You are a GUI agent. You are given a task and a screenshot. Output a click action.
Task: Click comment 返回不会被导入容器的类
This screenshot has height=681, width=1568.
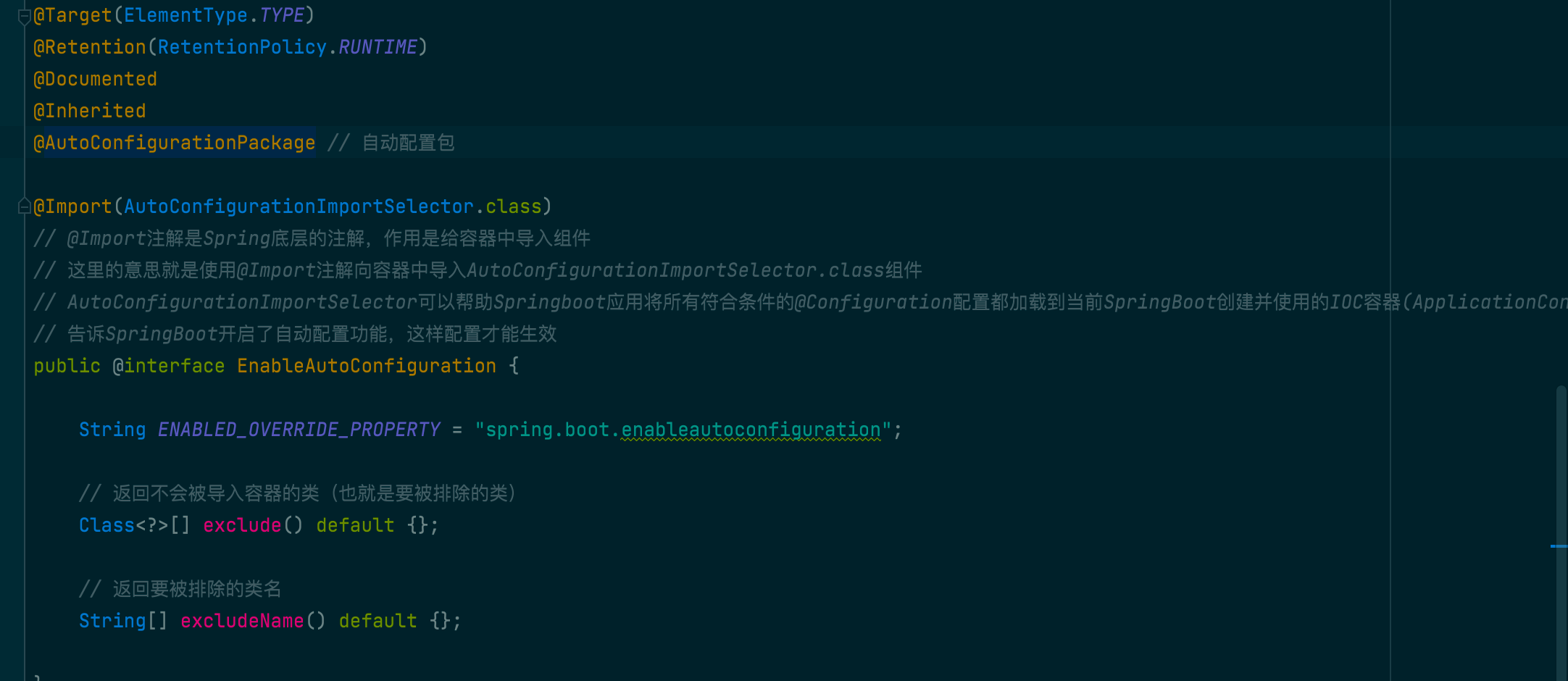[298, 493]
